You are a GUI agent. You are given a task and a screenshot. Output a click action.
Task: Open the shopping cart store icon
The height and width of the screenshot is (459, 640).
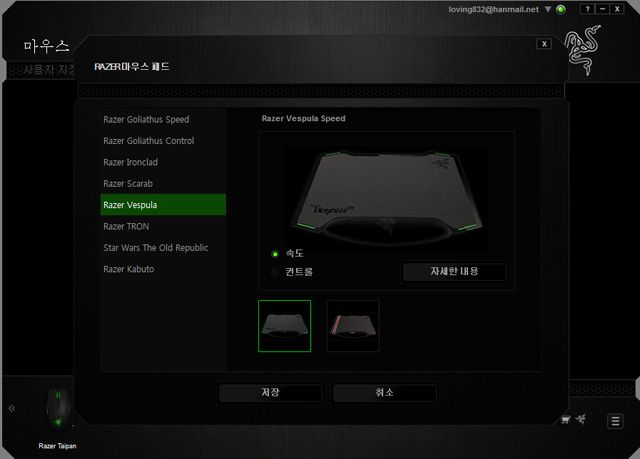tap(566, 420)
